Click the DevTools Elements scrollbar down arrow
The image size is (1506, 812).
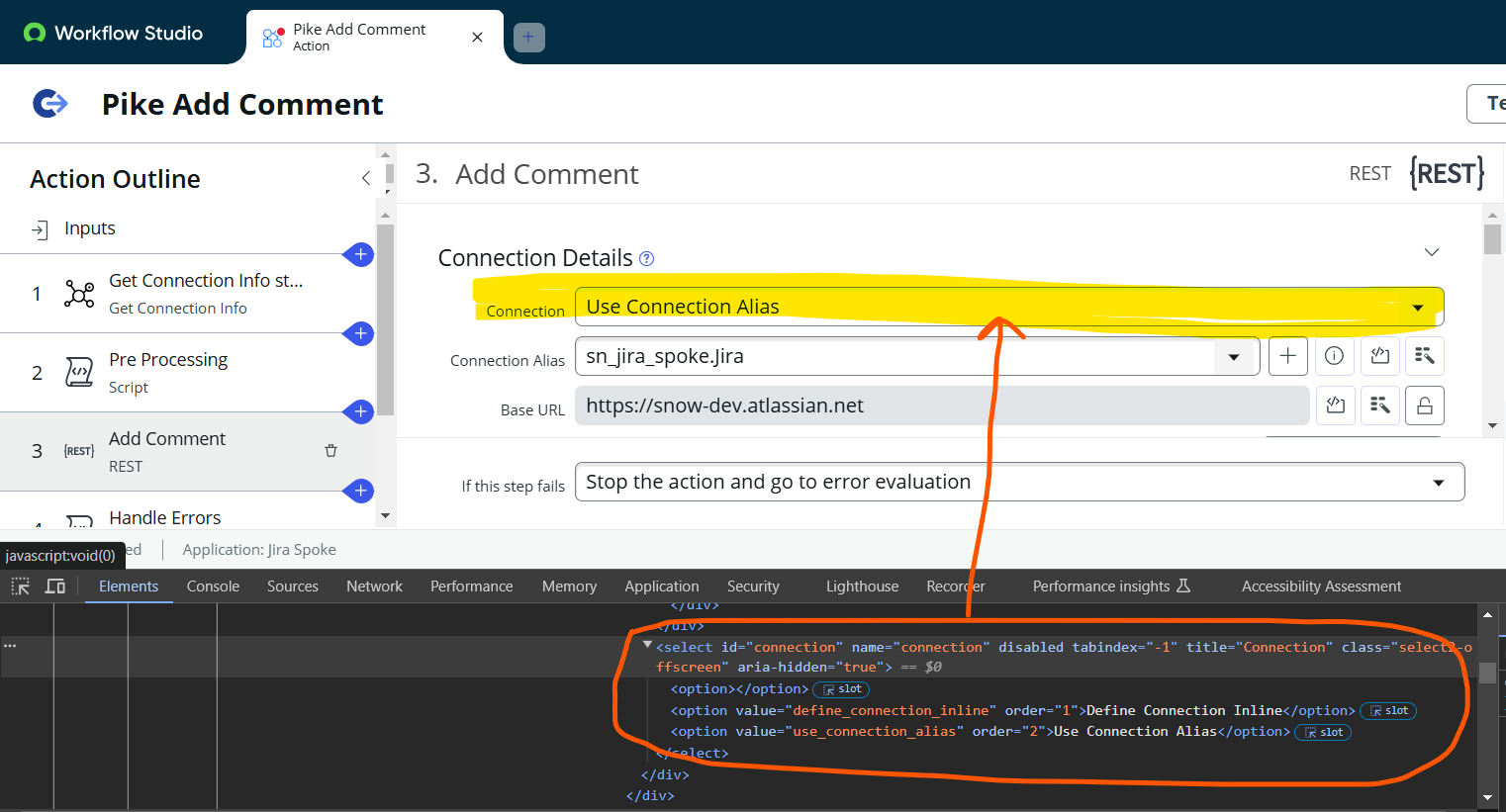click(x=1487, y=797)
